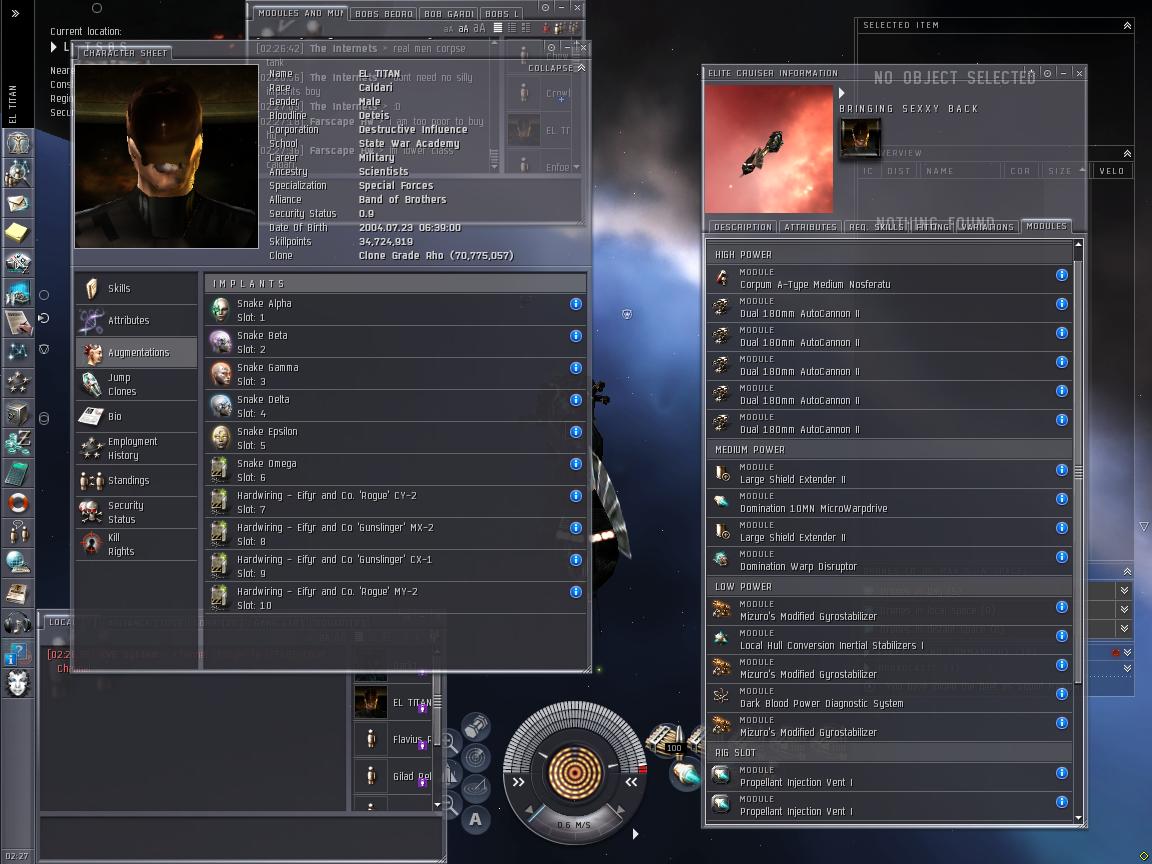Open Skills in character sheet
1152x864 pixels.
coord(137,289)
